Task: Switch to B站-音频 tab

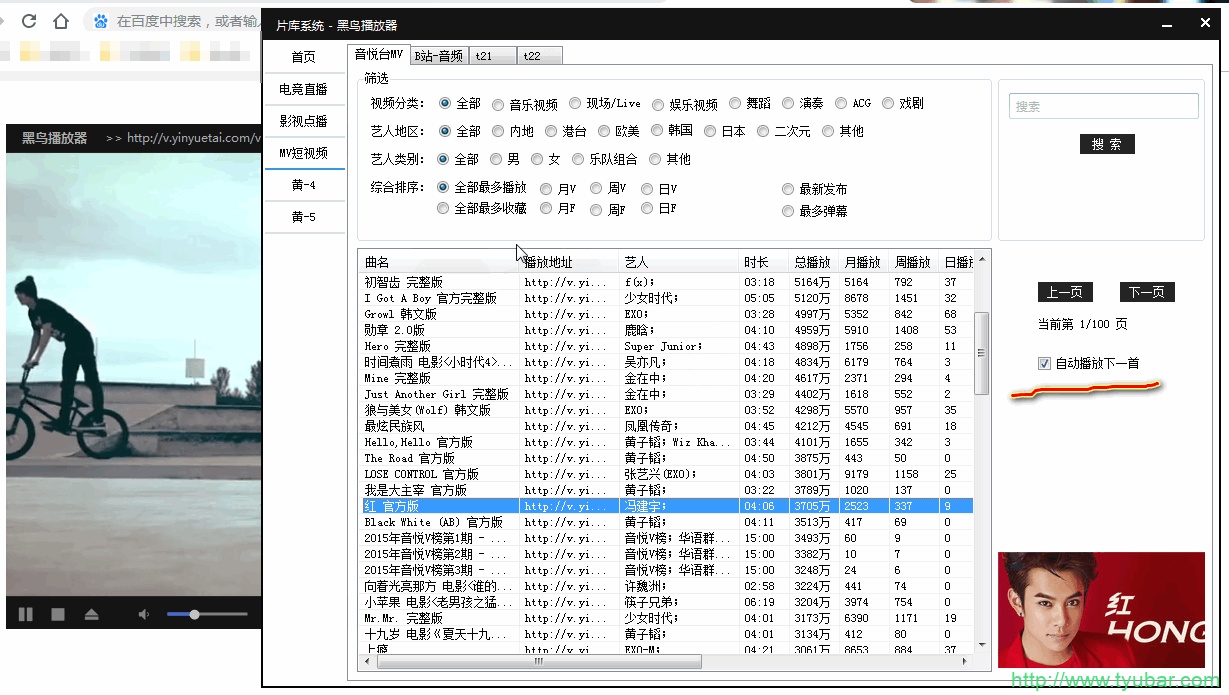Action: (438, 56)
